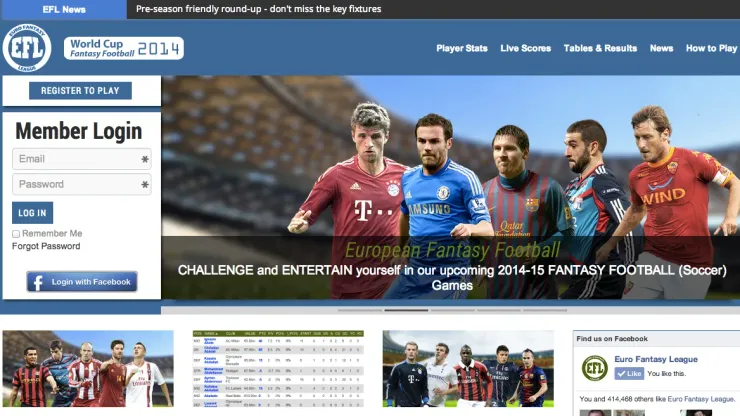The image size is (740, 416).
Task: Click the Email input field
Action: (x=75, y=159)
